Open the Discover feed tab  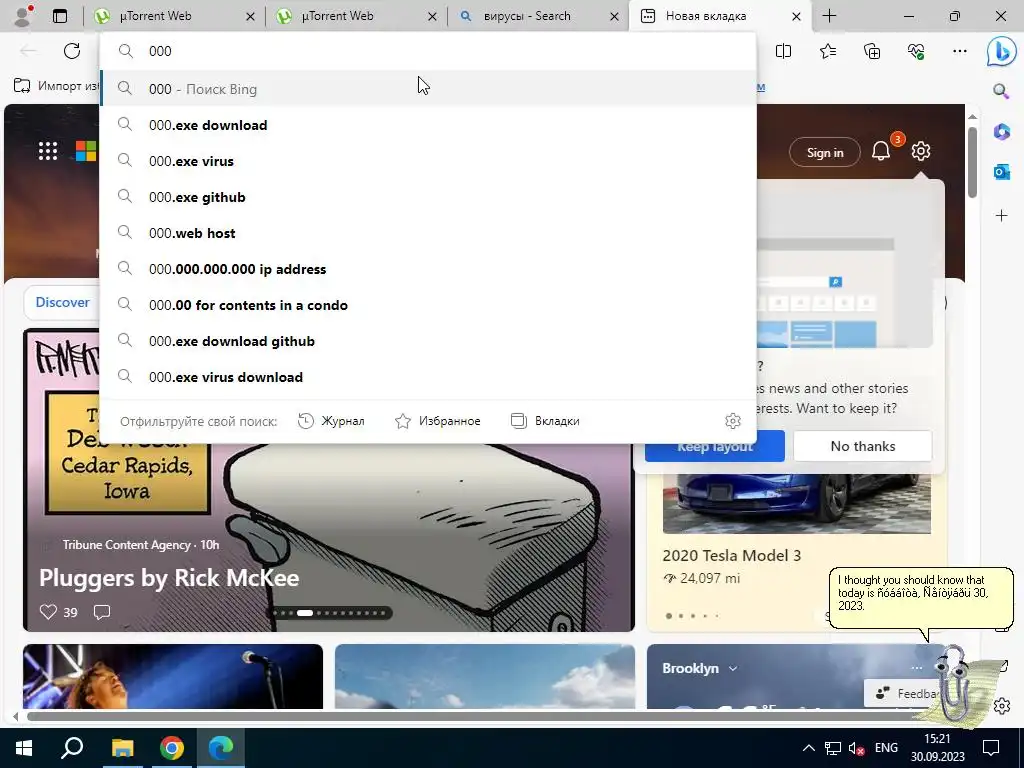[62, 302]
